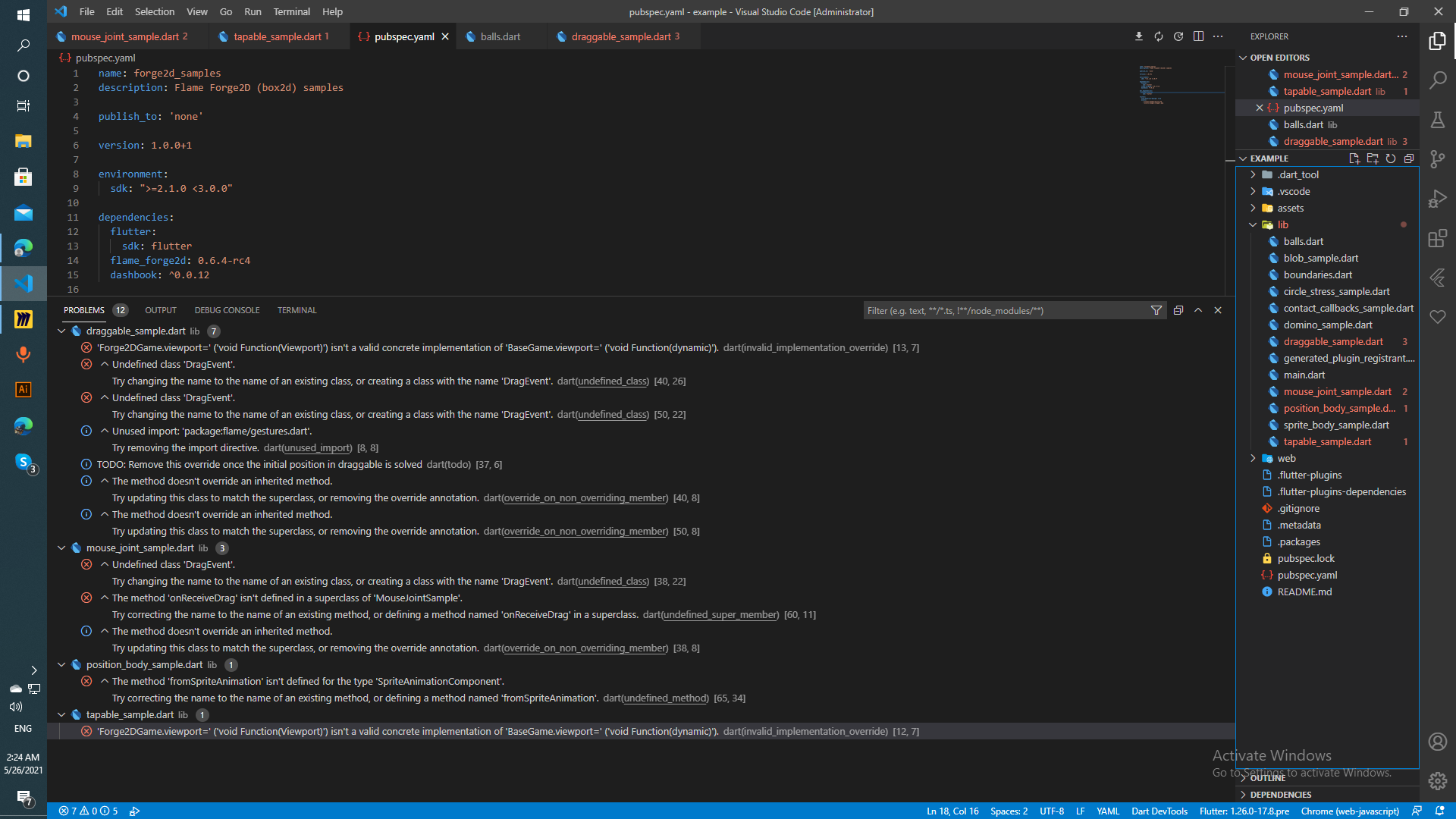Open the Testing flask icon
The image size is (1456, 819).
[1437, 120]
